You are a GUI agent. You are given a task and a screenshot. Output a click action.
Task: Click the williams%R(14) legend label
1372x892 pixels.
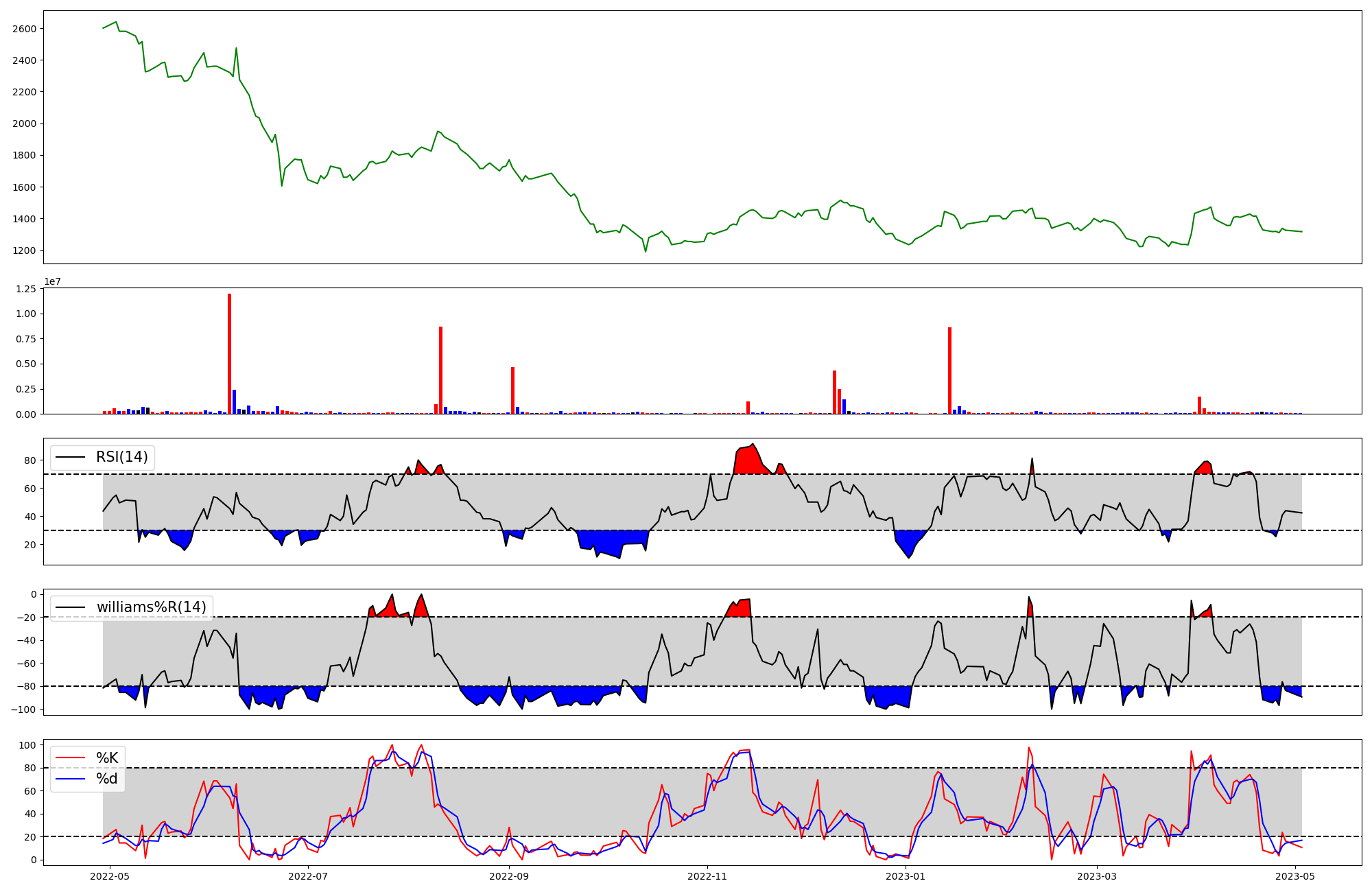coord(151,607)
